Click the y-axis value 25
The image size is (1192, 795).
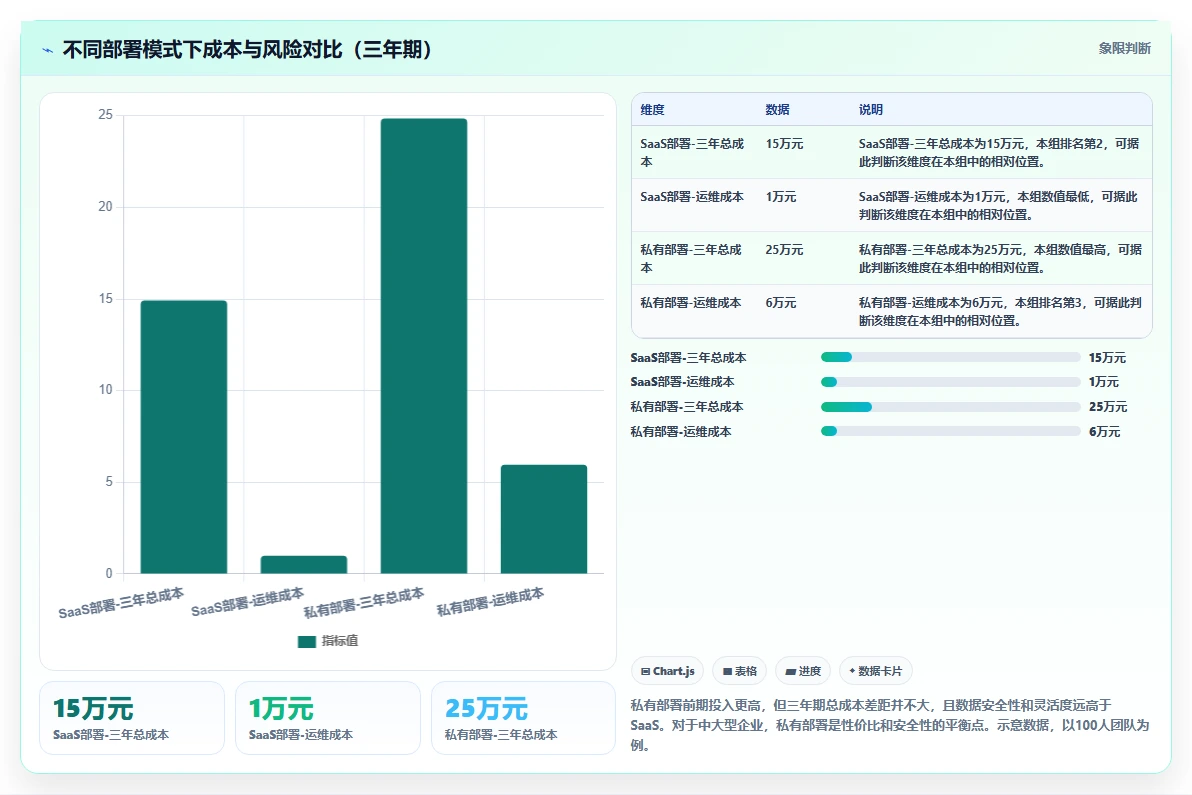click(106, 115)
